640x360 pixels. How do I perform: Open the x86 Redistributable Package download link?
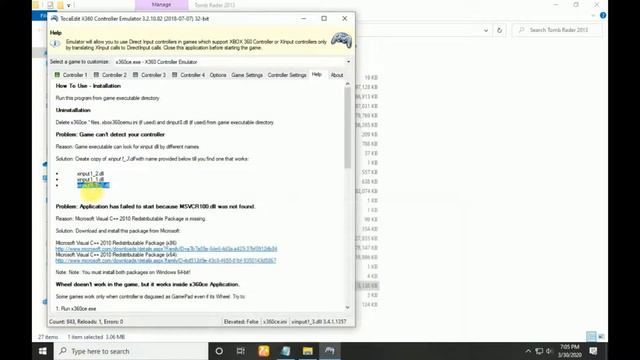tap(166, 249)
